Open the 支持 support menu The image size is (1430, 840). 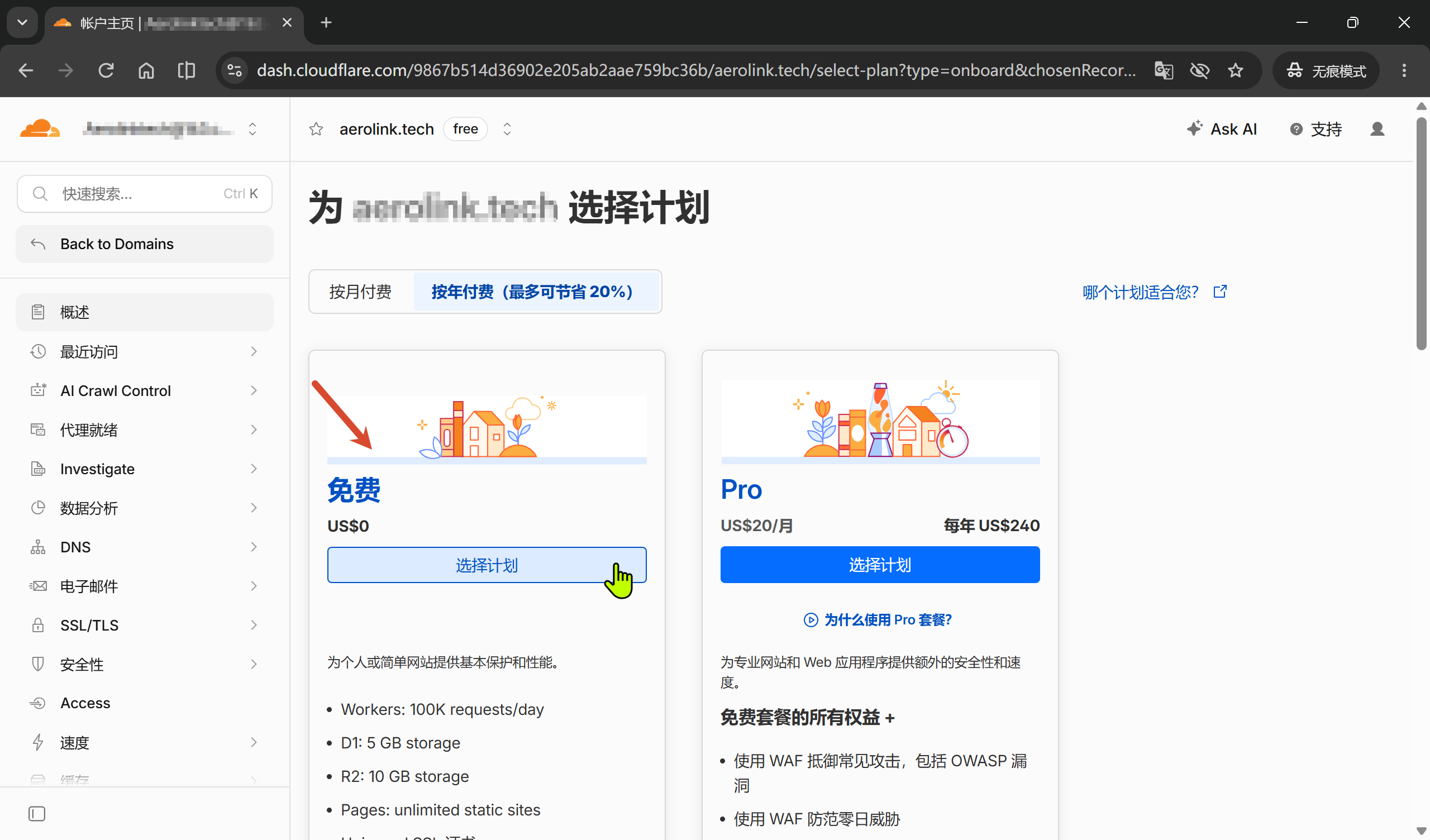tap(1316, 129)
